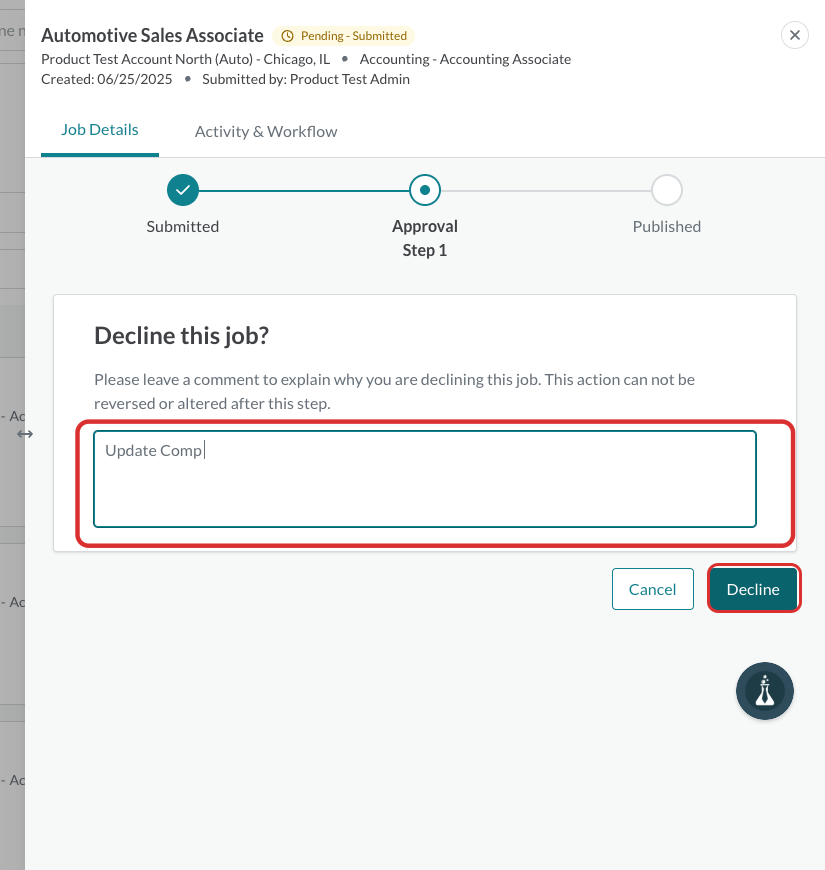Click the dimmed background list behind panel
Screen dimensions: 825x870
point(12,435)
